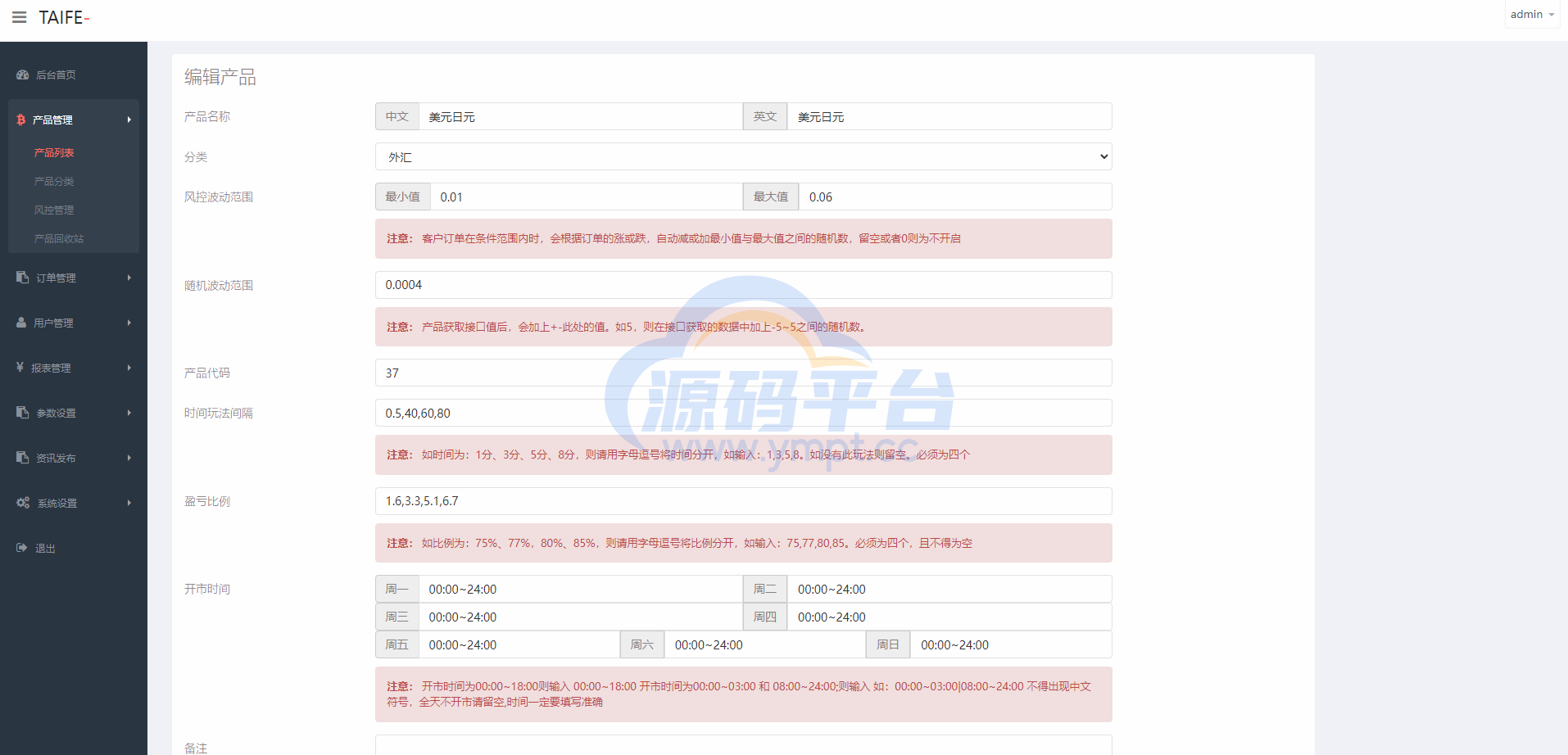Focus the 盈亏比例 field
Image resolution: width=1568 pixels, height=755 pixels.
743,501
